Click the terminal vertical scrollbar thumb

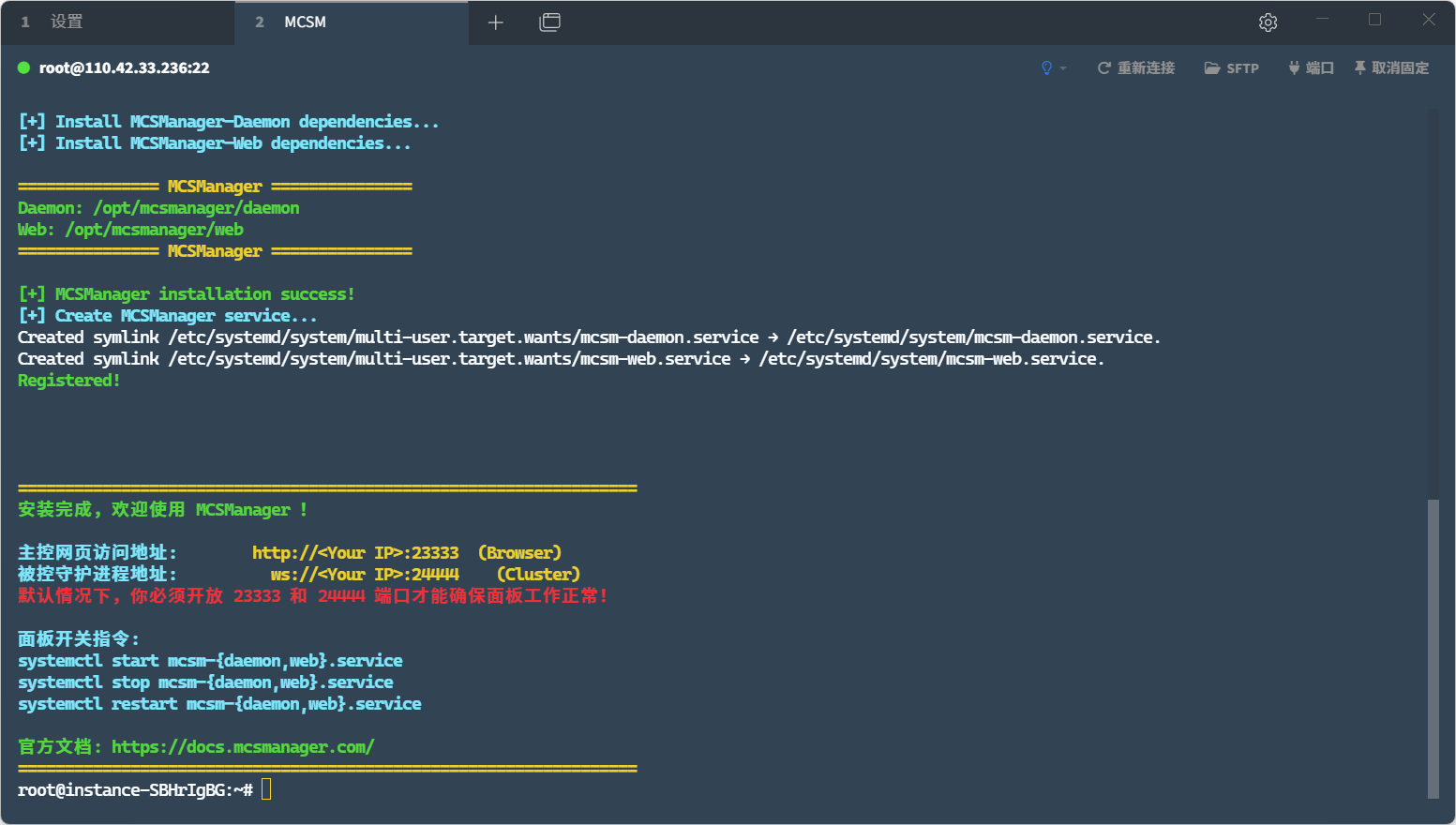coord(1433,649)
